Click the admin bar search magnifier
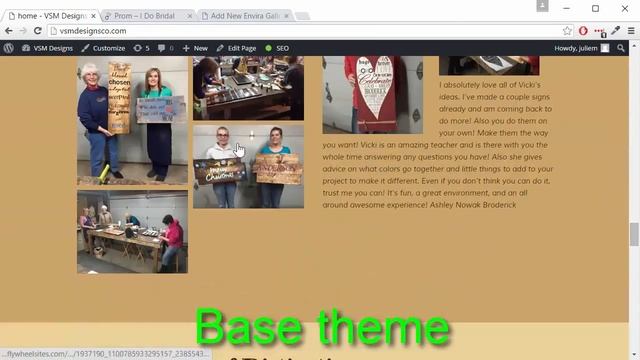 621,48
